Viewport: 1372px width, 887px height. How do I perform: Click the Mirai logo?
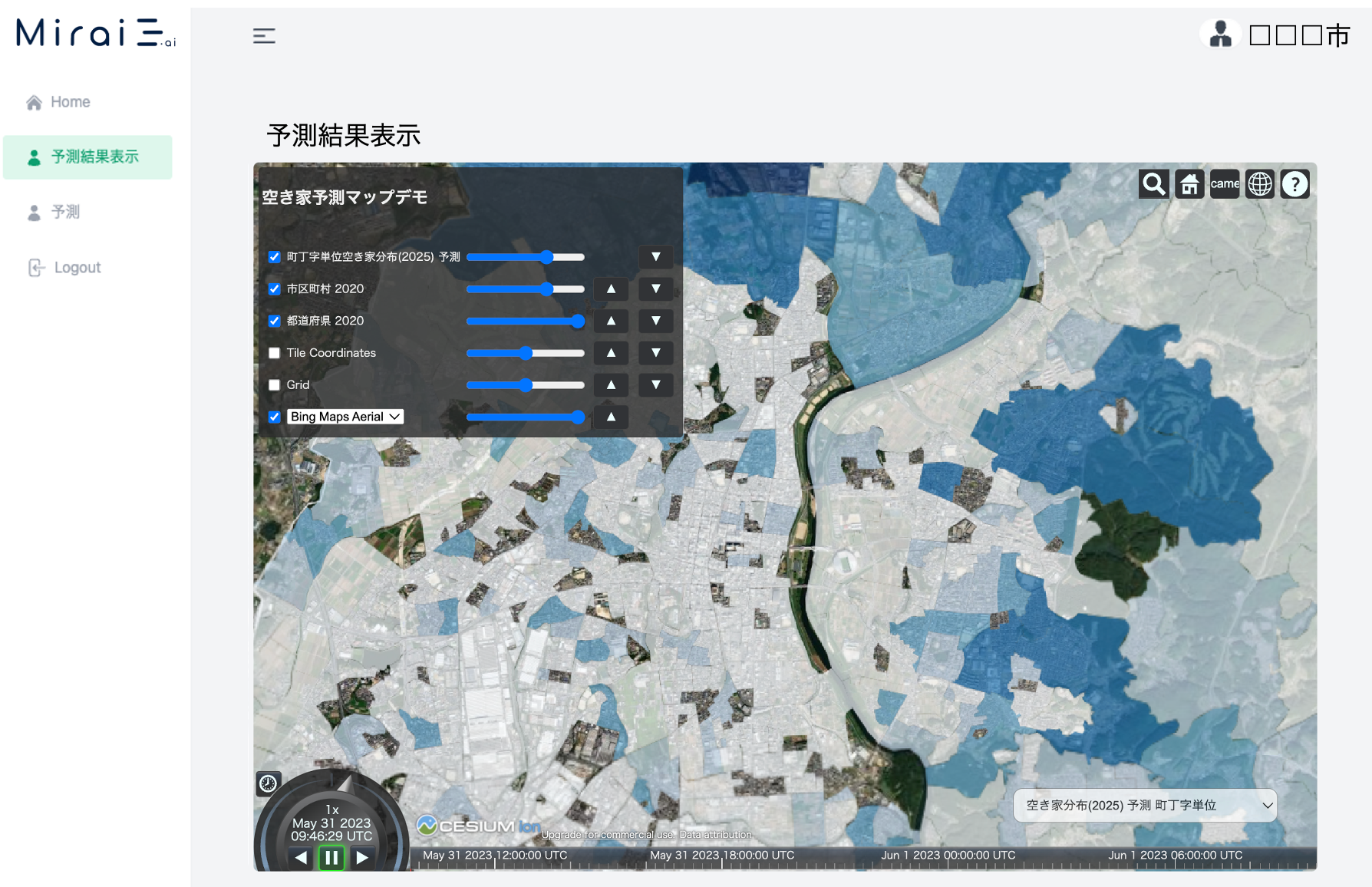pyautogui.click(x=96, y=33)
